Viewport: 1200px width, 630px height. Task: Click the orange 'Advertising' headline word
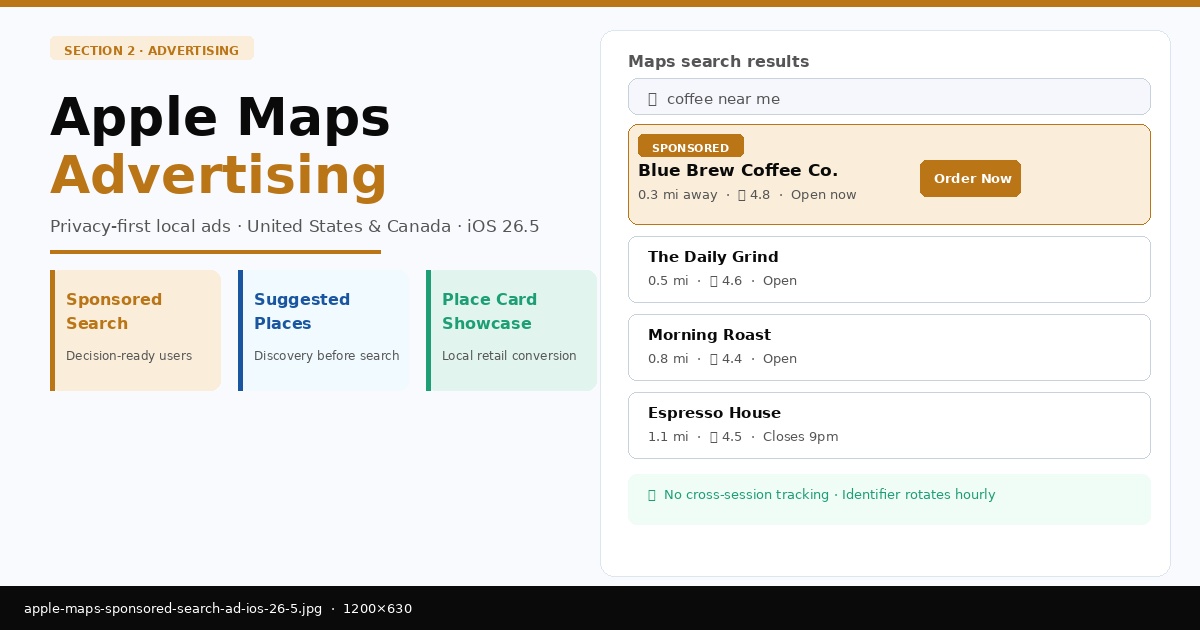coord(218,176)
